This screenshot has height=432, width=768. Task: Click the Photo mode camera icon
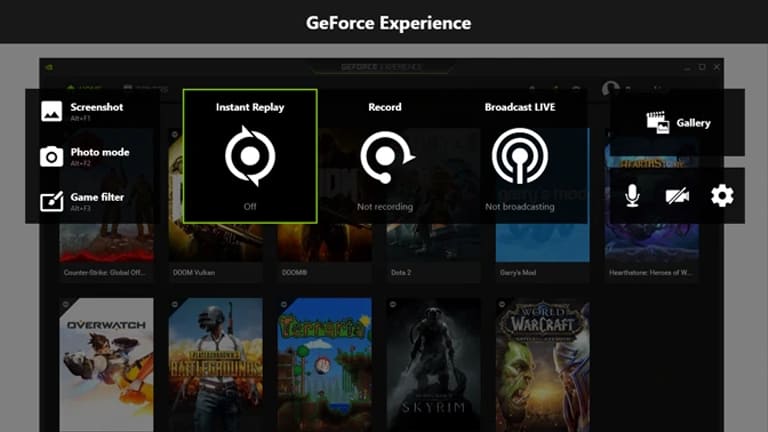51,157
